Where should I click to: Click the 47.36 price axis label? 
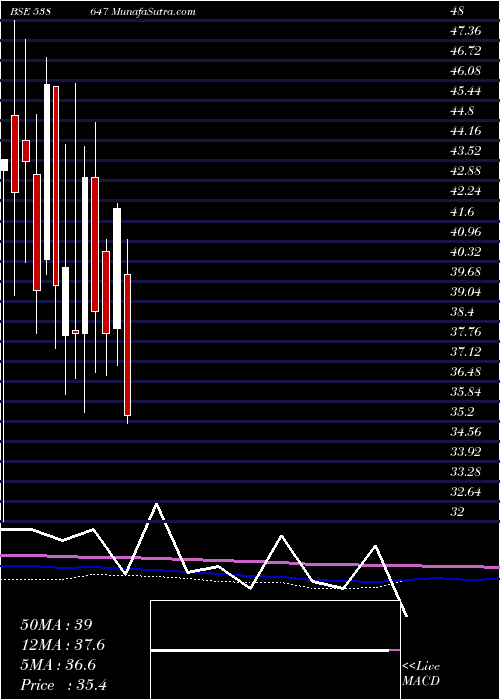pos(465,31)
